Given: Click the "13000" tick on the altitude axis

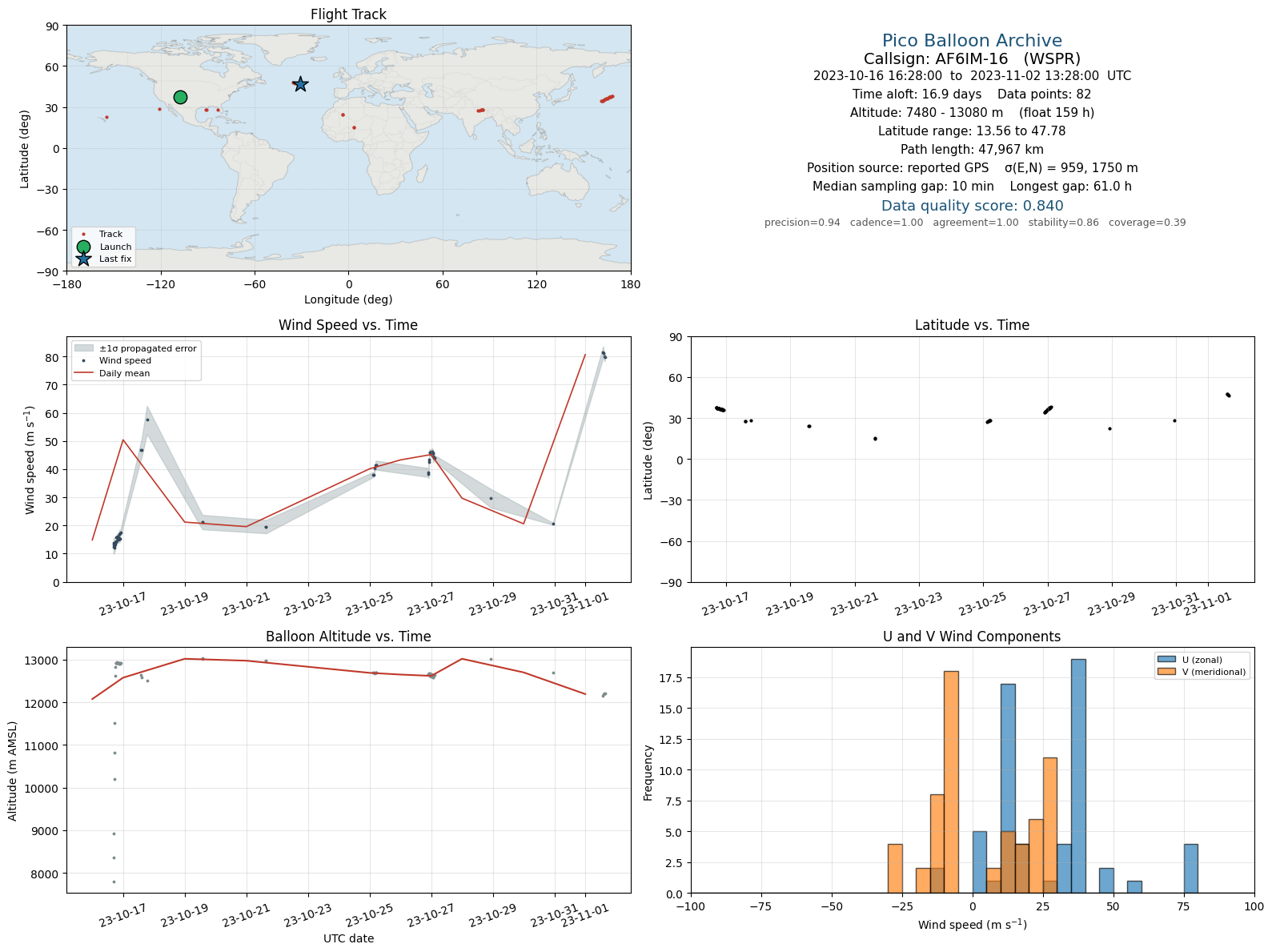Looking at the screenshot, I should pos(43,661).
